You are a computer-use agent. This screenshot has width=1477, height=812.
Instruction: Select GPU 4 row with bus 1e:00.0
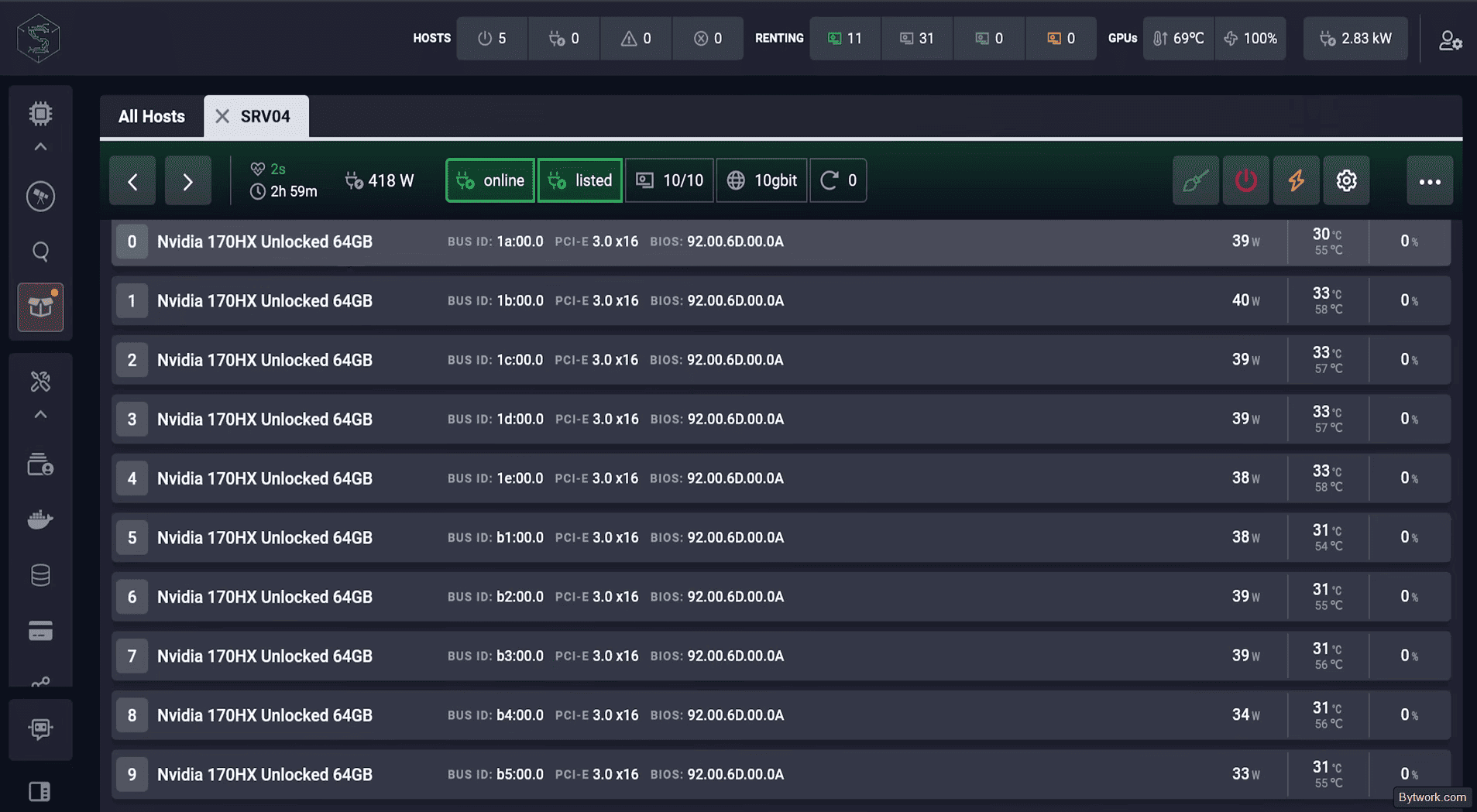[x=781, y=478]
